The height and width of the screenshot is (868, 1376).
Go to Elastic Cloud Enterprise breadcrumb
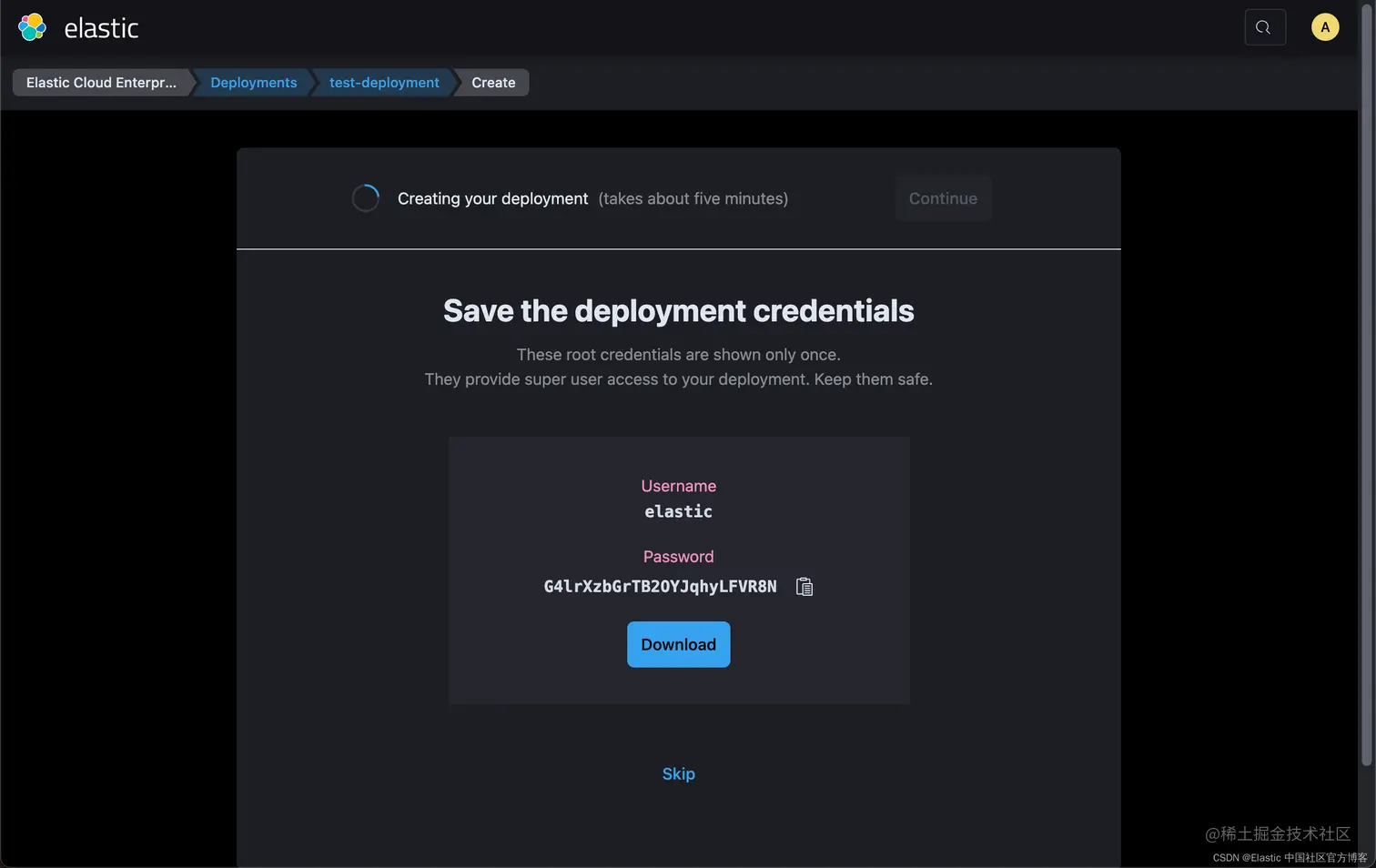coord(101,83)
